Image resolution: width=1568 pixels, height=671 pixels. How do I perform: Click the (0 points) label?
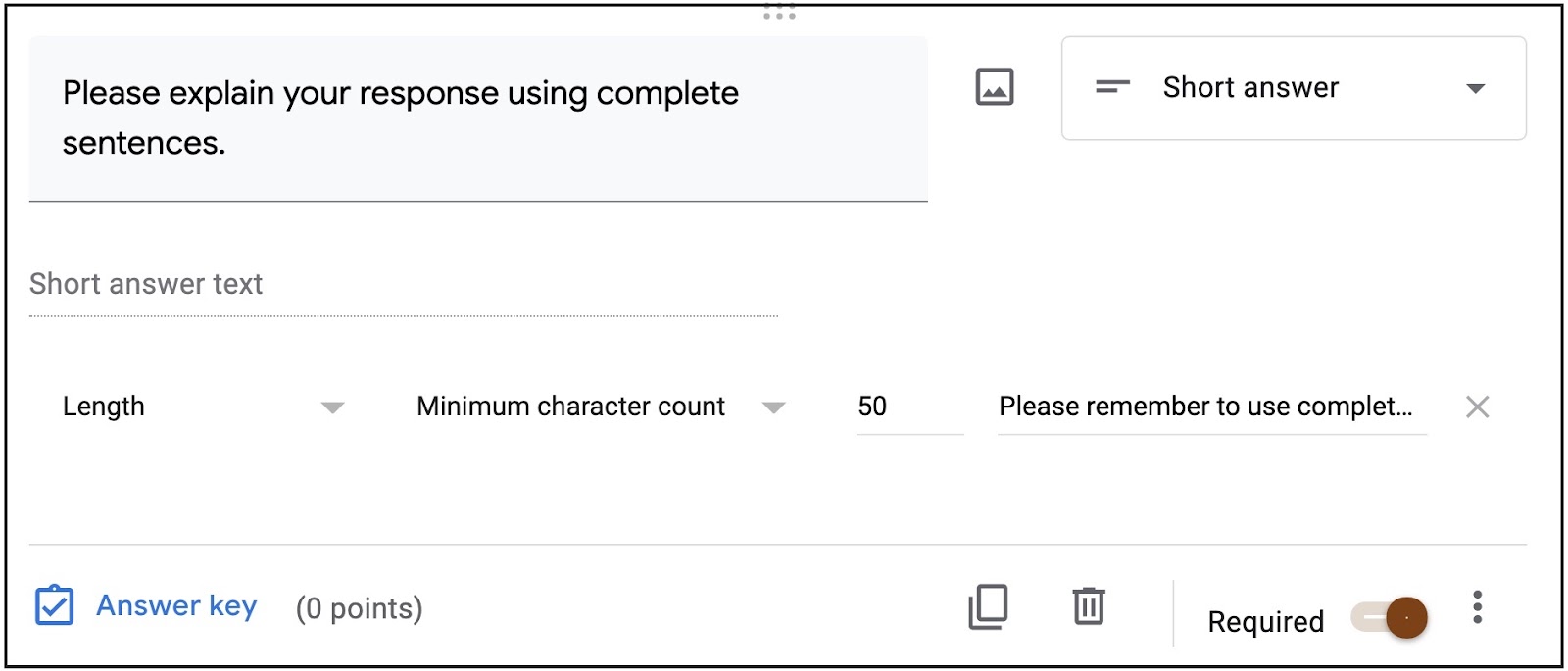358,608
